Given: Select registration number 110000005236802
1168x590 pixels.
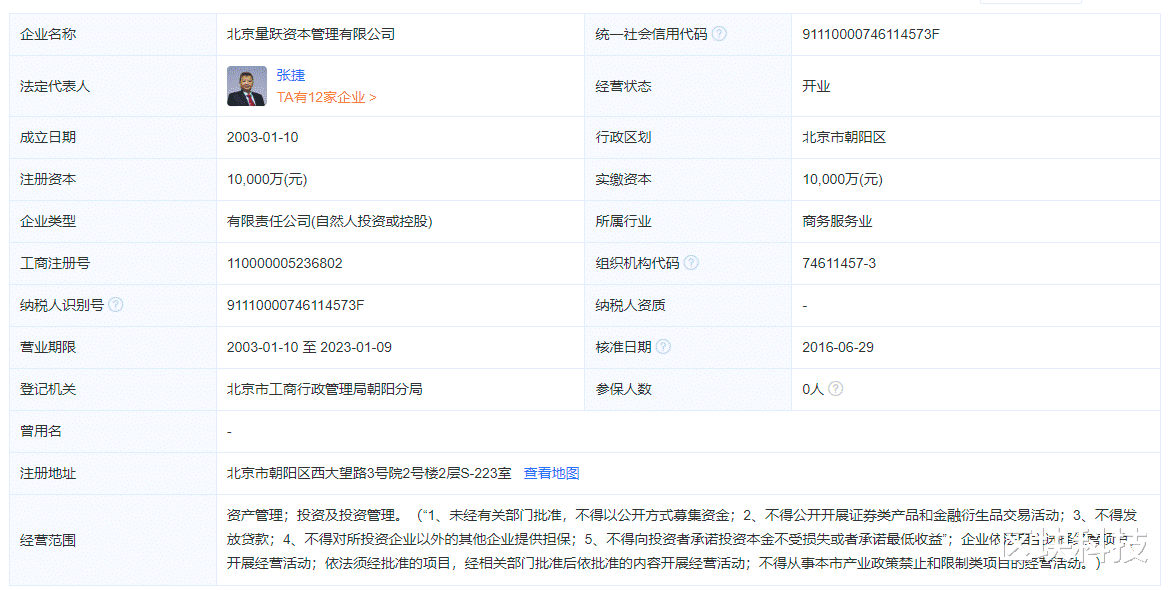Looking at the screenshot, I should click(285, 263).
